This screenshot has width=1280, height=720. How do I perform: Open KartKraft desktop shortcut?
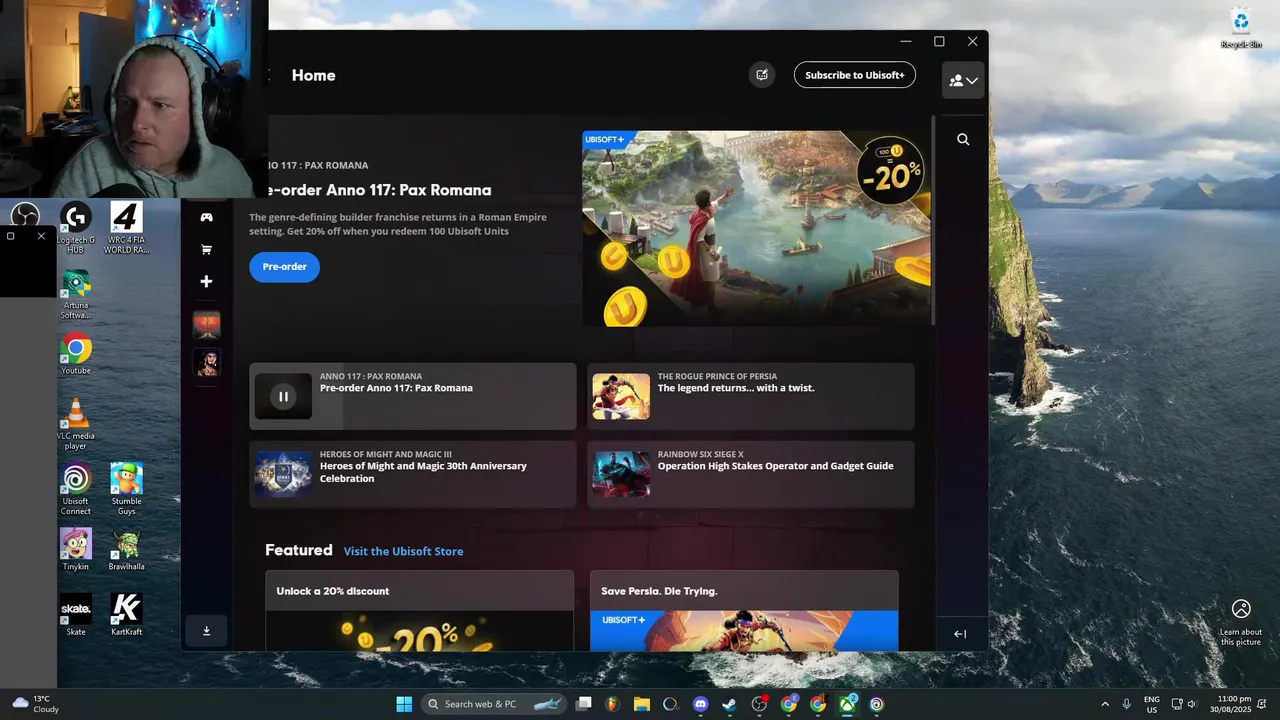click(126, 614)
